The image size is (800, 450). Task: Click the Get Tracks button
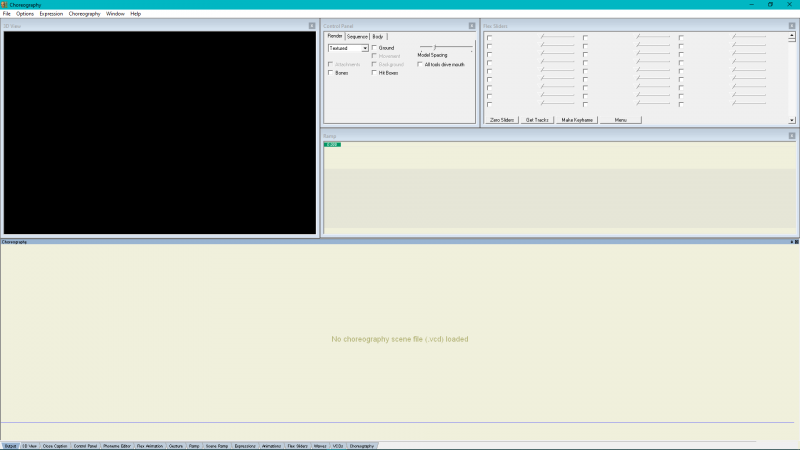[x=537, y=120]
